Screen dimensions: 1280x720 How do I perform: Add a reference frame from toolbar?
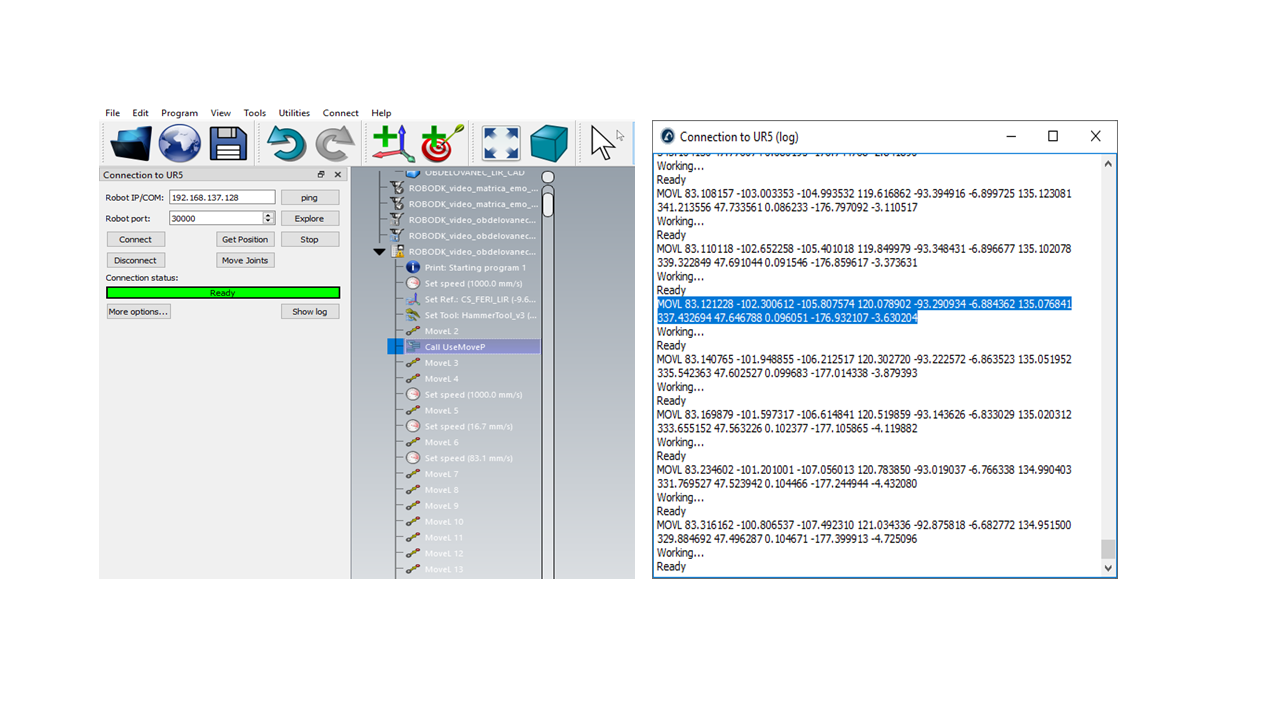coord(393,144)
